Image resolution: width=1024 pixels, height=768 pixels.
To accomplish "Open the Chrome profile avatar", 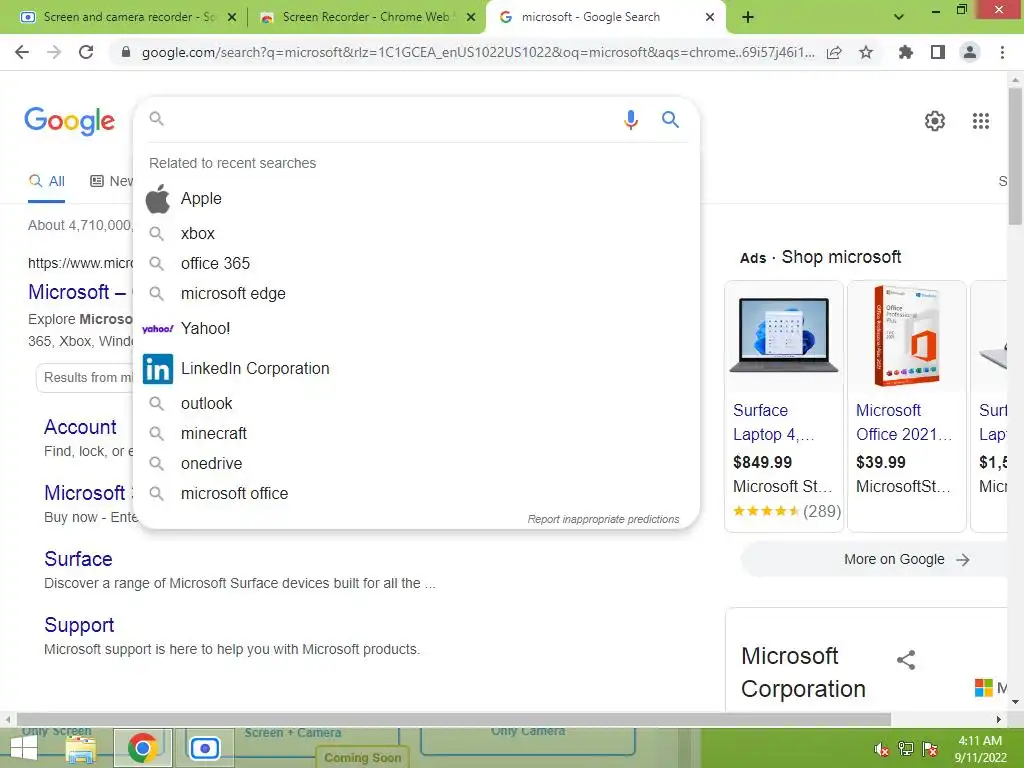I will (x=970, y=52).
